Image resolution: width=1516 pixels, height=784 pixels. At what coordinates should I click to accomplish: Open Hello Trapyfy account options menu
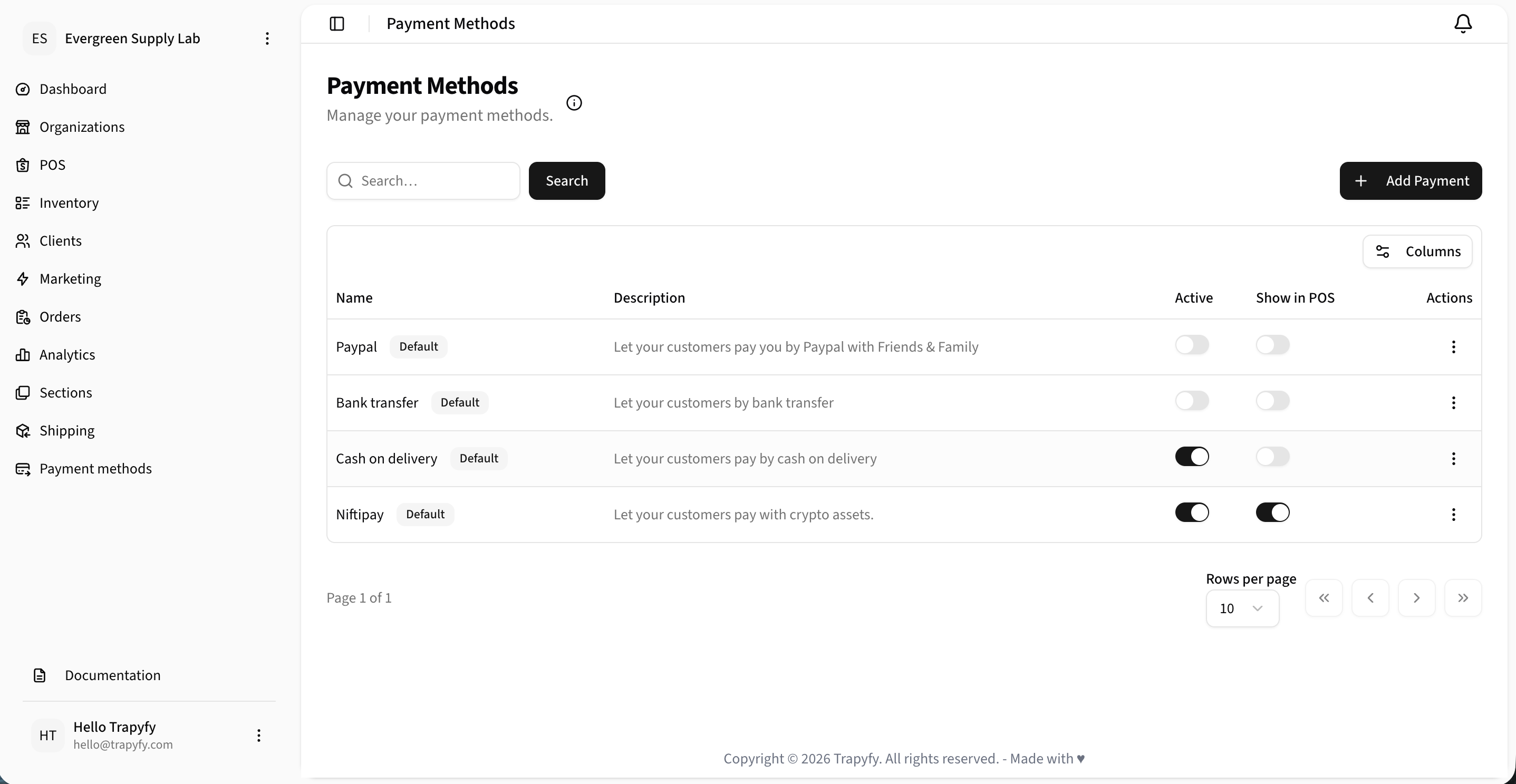click(x=258, y=735)
